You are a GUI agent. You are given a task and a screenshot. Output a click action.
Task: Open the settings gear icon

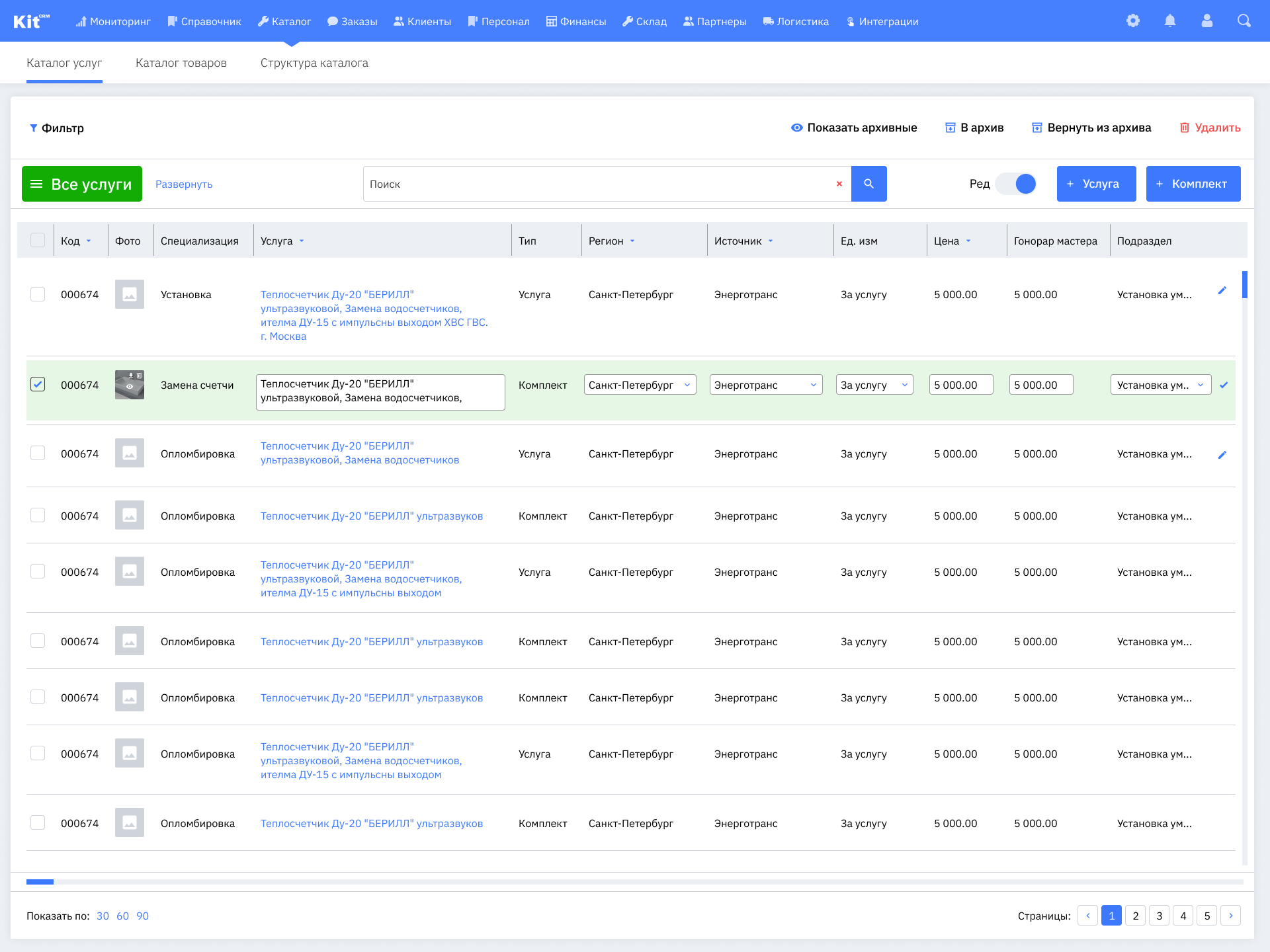tap(1133, 21)
